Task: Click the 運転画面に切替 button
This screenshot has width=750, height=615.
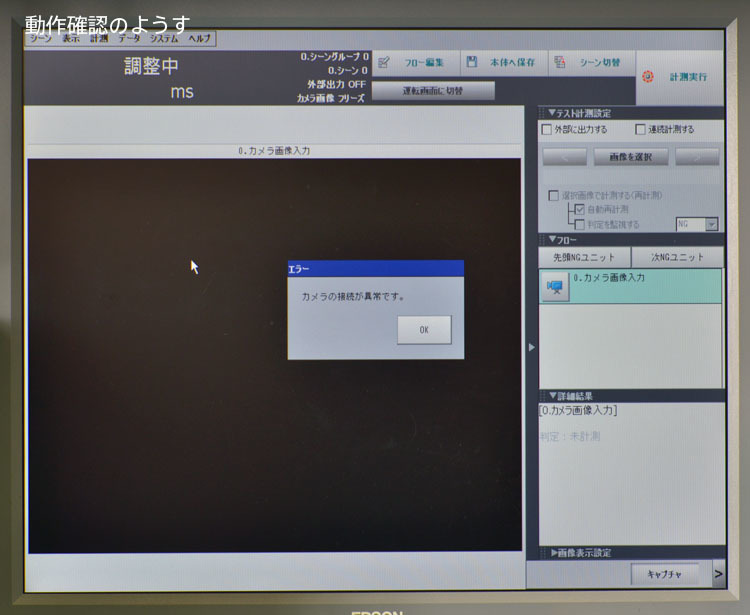Action: pyautogui.click(x=433, y=90)
